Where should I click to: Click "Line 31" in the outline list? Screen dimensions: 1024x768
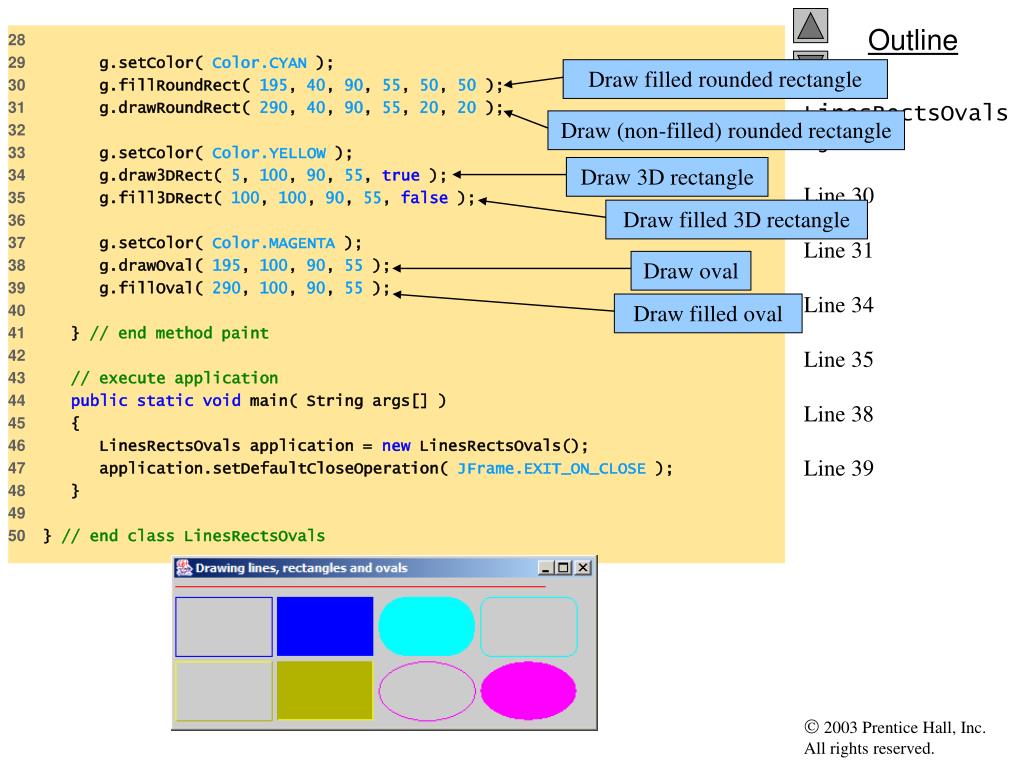[838, 251]
